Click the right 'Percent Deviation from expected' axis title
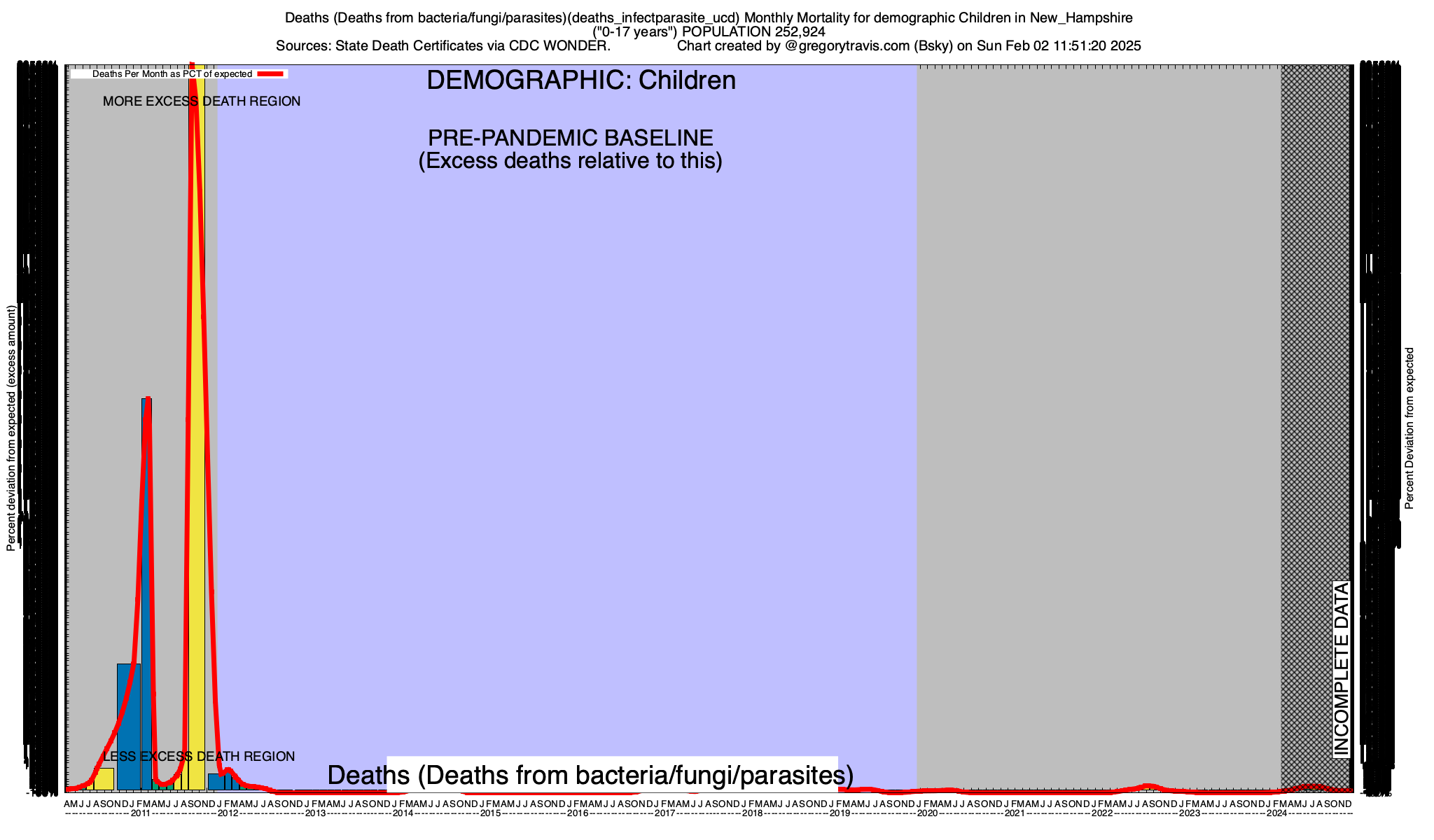1434x840 pixels. coord(1409,428)
